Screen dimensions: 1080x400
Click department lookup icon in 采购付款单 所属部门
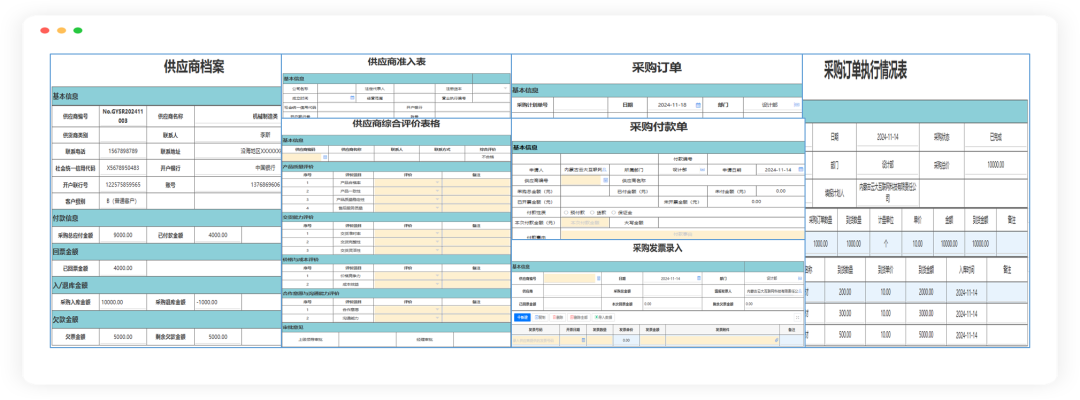click(703, 169)
